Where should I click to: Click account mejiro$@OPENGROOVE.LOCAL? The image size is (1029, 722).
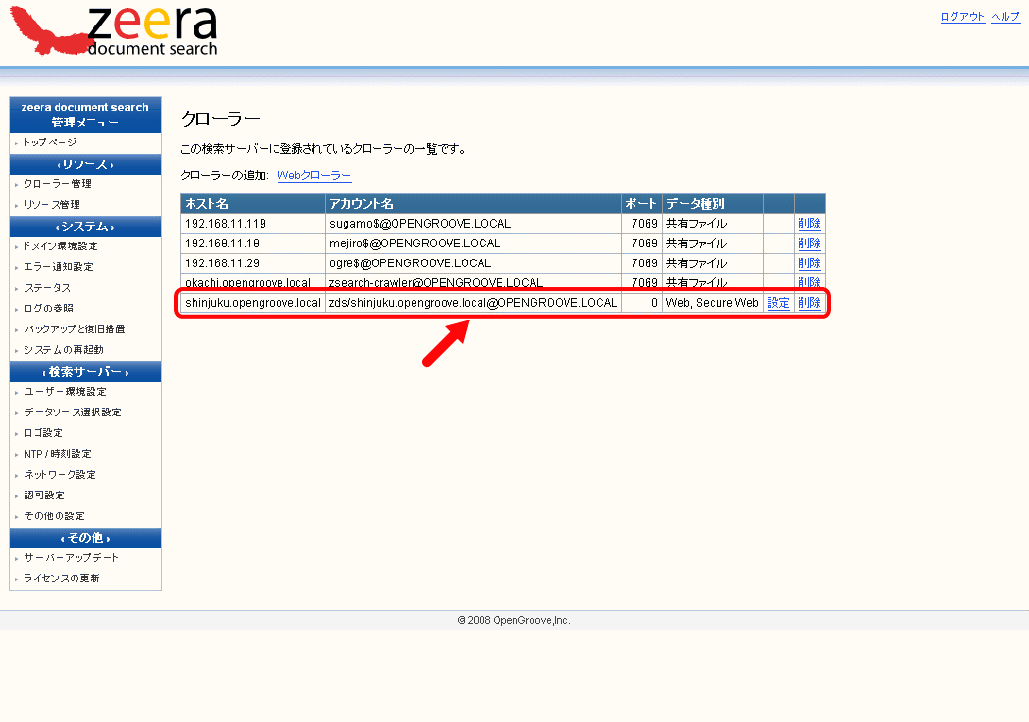tap(415, 244)
